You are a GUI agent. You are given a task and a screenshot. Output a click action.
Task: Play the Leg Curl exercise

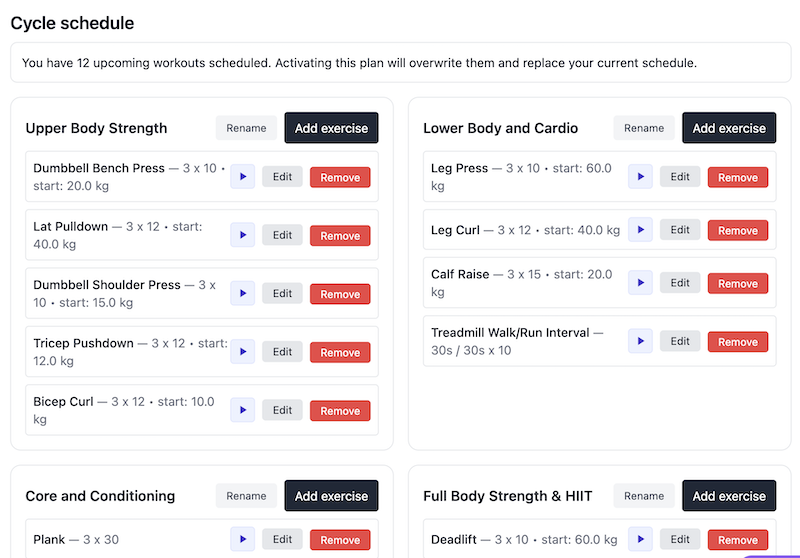coord(640,230)
